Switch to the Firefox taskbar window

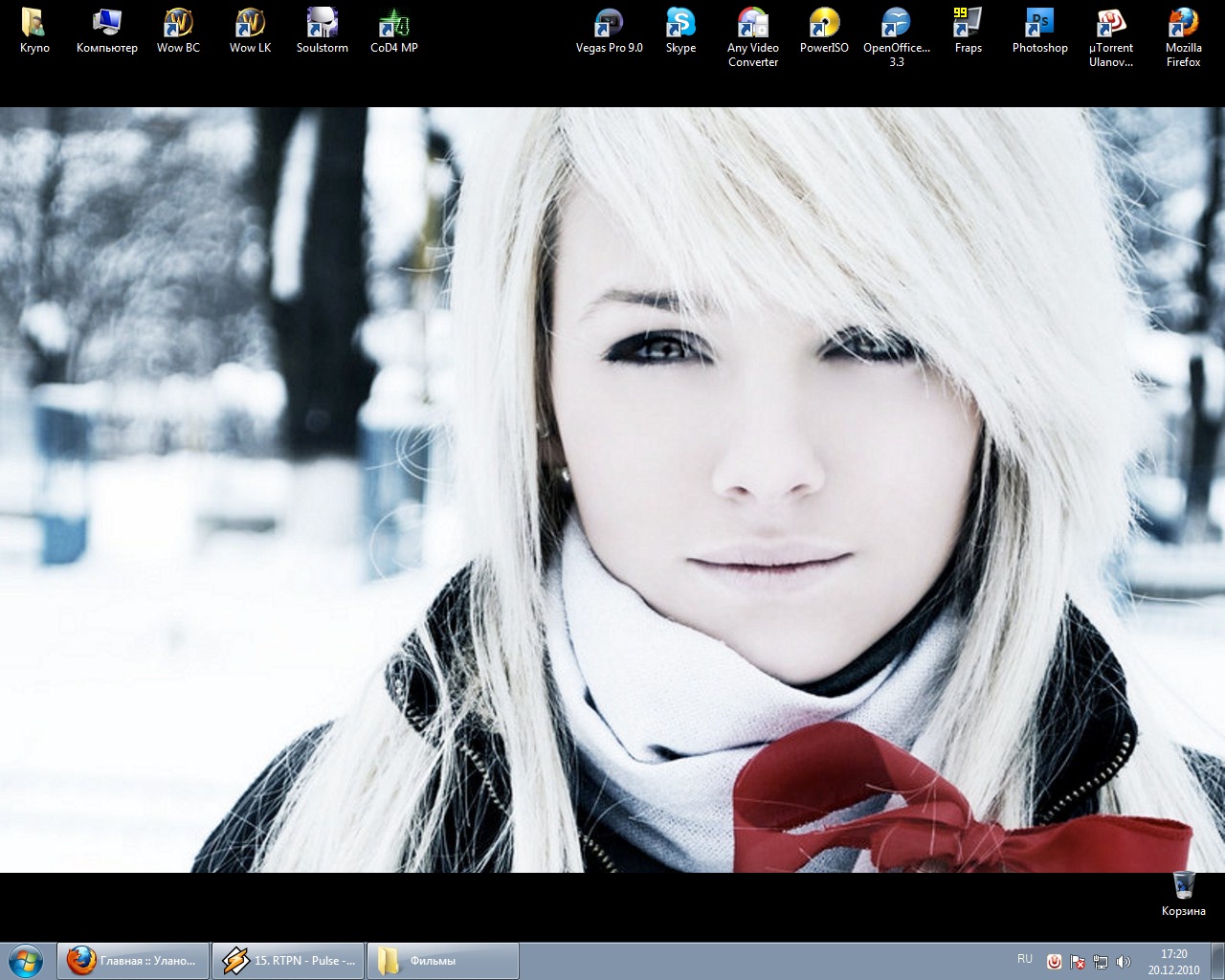pos(134,960)
